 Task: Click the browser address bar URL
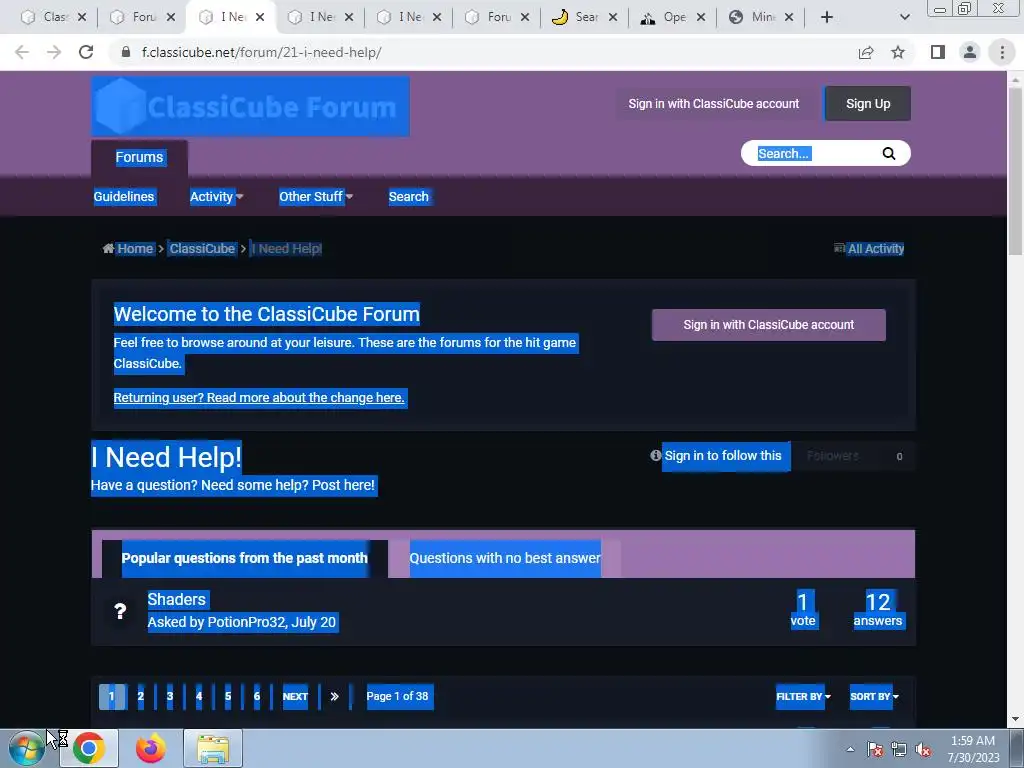point(261,52)
